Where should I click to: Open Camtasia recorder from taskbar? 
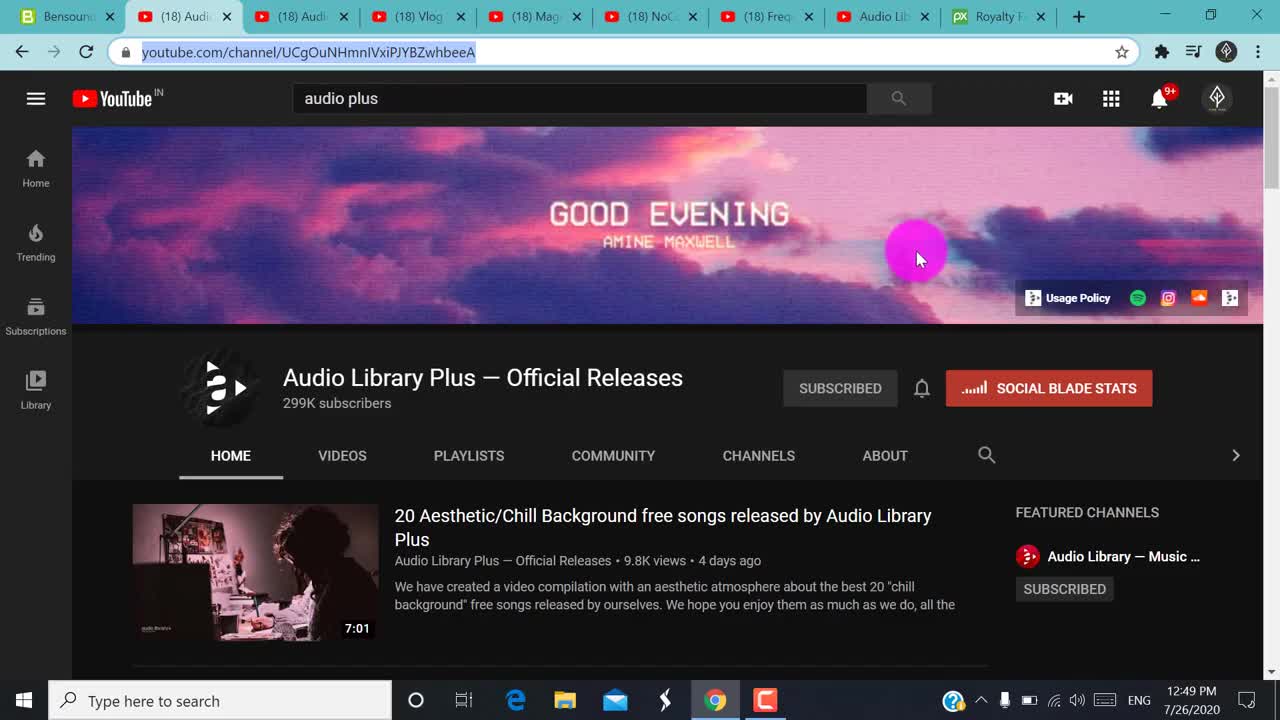click(x=765, y=700)
